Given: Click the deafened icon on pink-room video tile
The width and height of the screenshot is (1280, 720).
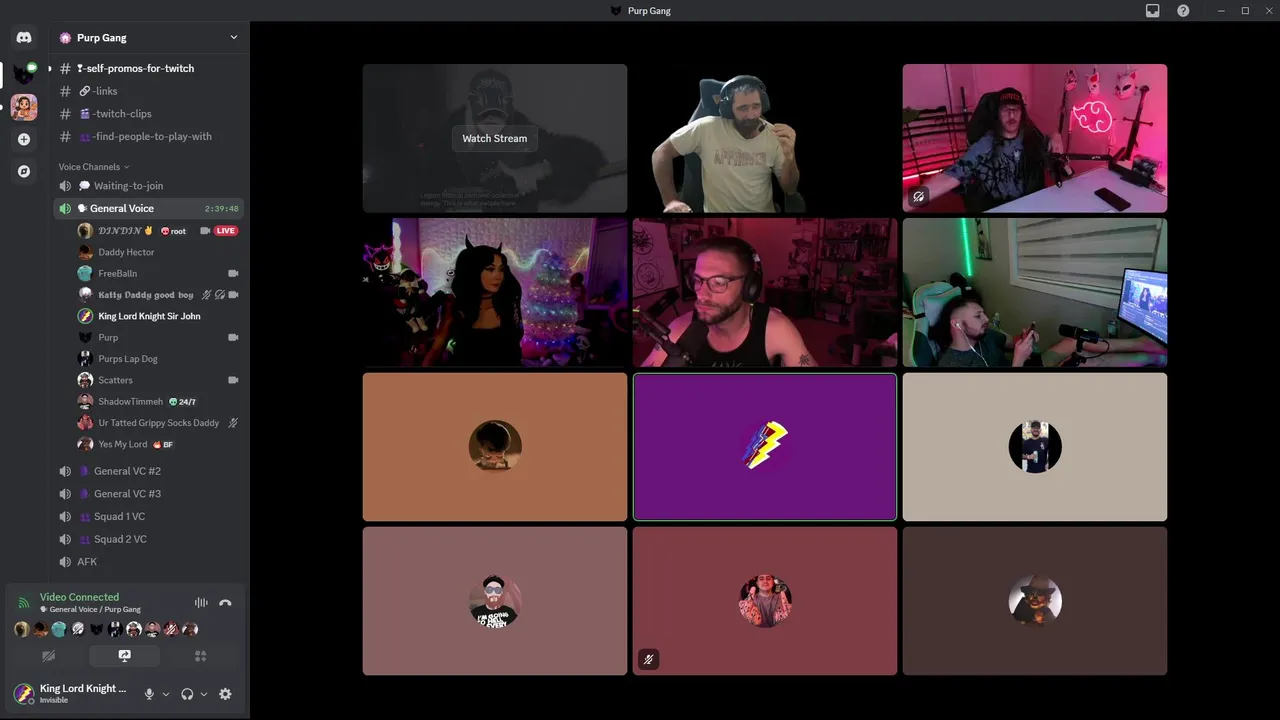Looking at the screenshot, I should (x=918, y=197).
